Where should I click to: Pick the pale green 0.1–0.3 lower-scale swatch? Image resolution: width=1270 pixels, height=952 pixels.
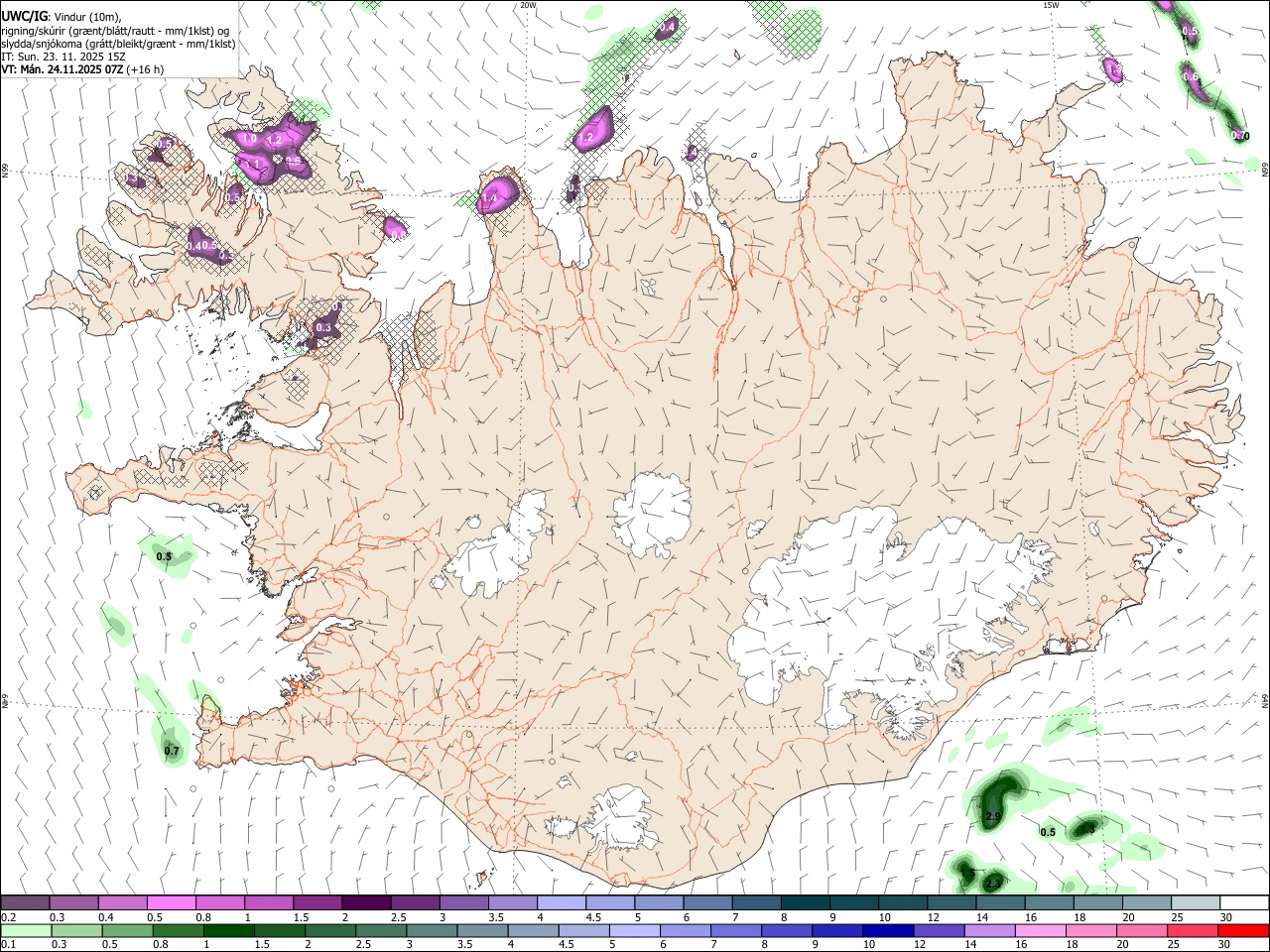click(26, 930)
